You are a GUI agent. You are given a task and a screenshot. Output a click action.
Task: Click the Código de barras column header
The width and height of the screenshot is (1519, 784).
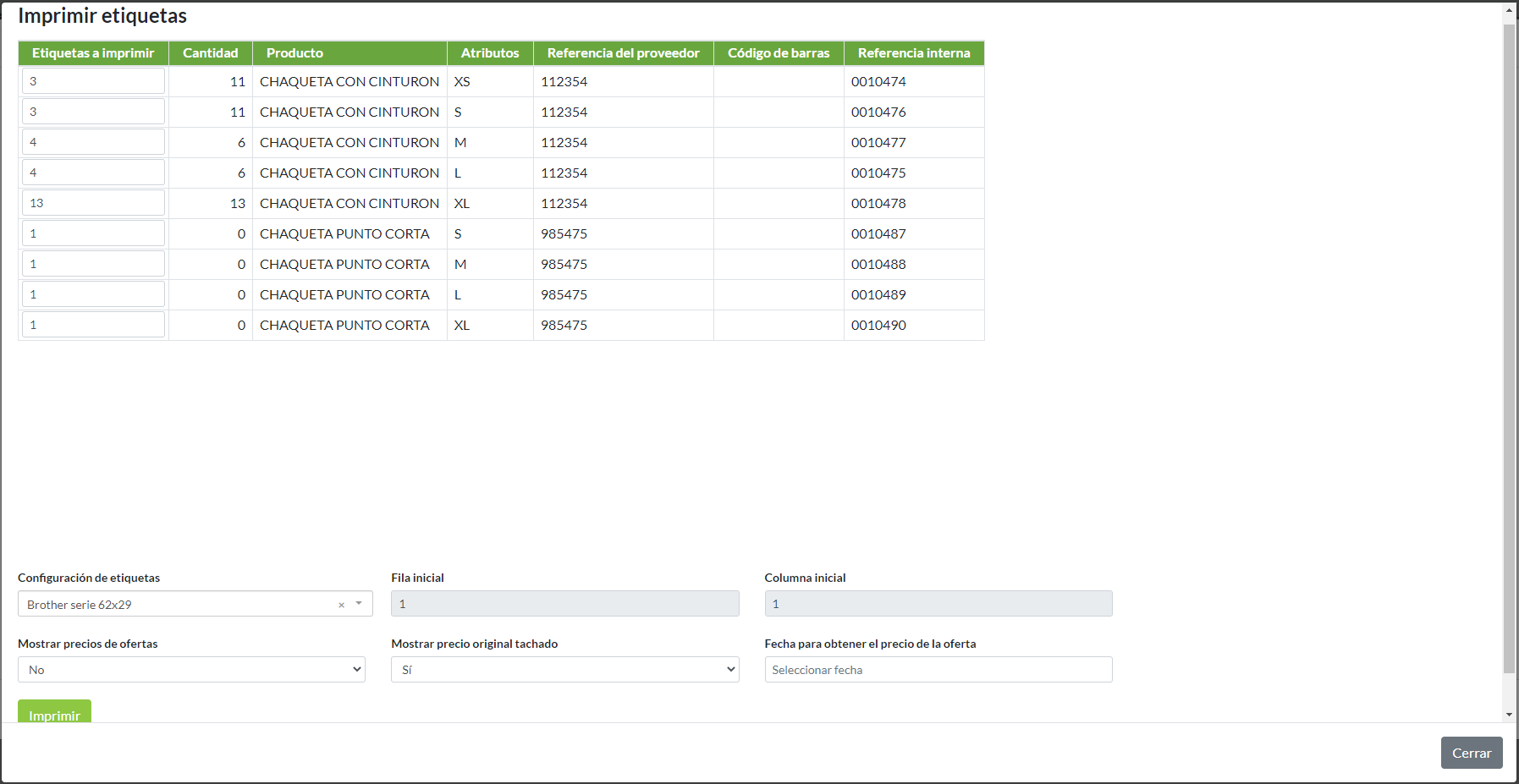tap(779, 53)
